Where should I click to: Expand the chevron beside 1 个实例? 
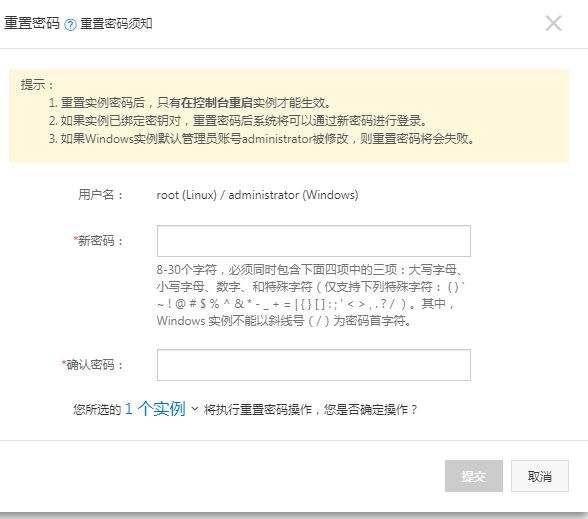pyautogui.click(x=195, y=408)
